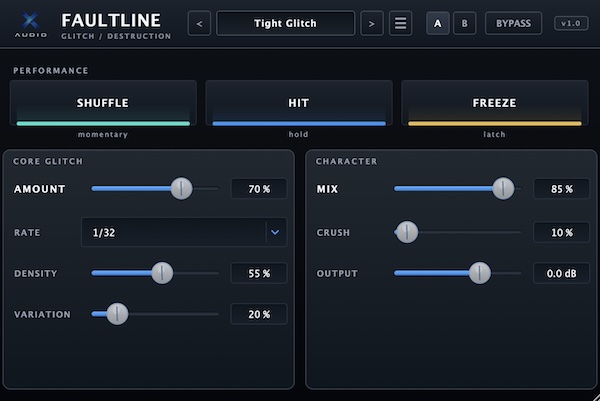Click the CORE GLITCH section header

coord(48,161)
